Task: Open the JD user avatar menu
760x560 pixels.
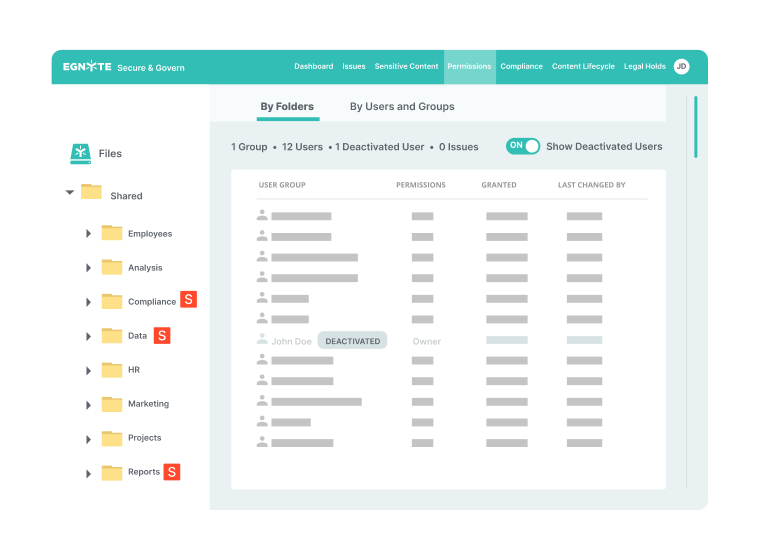Action: (681, 67)
